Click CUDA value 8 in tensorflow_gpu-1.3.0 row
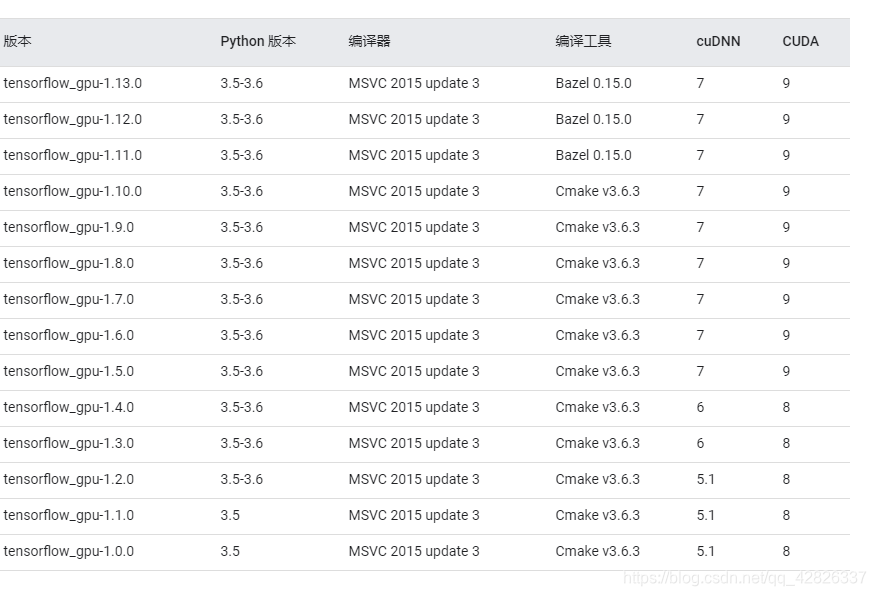The width and height of the screenshot is (876, 596). (786, 444)
